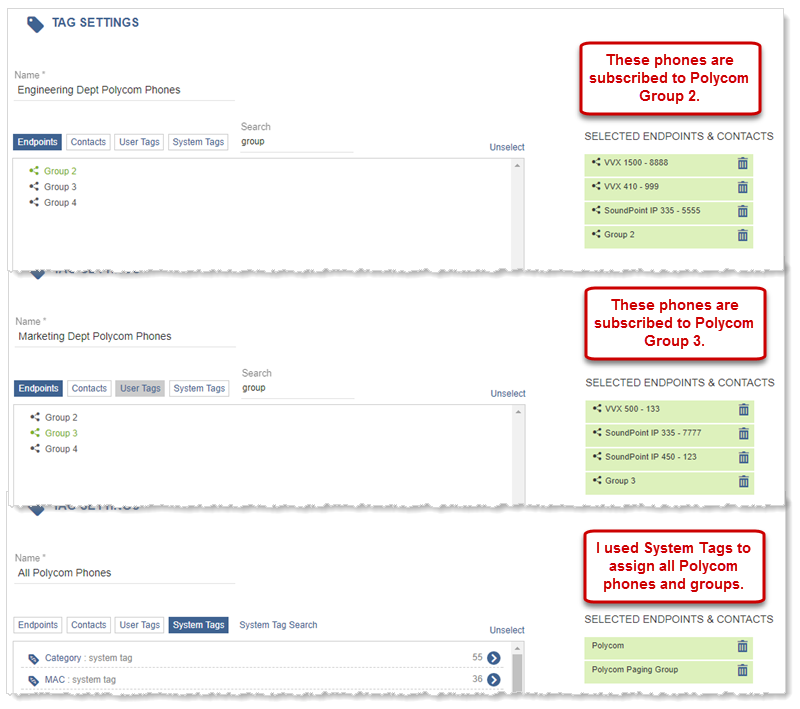Delete SoundPoint IP 335 - 5555 via its trash icon
This screenshot has width=800, height=709.
coord(742,211)
